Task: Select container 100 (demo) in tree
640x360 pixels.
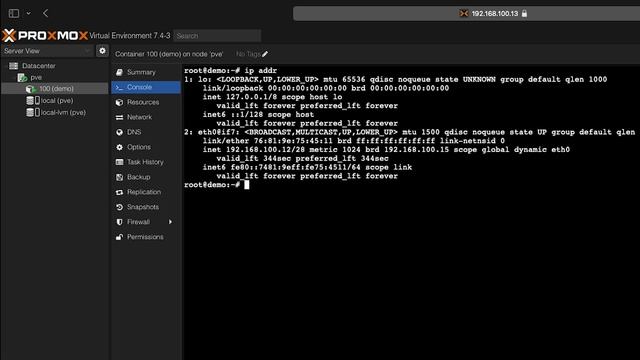Action: point(56,89)
